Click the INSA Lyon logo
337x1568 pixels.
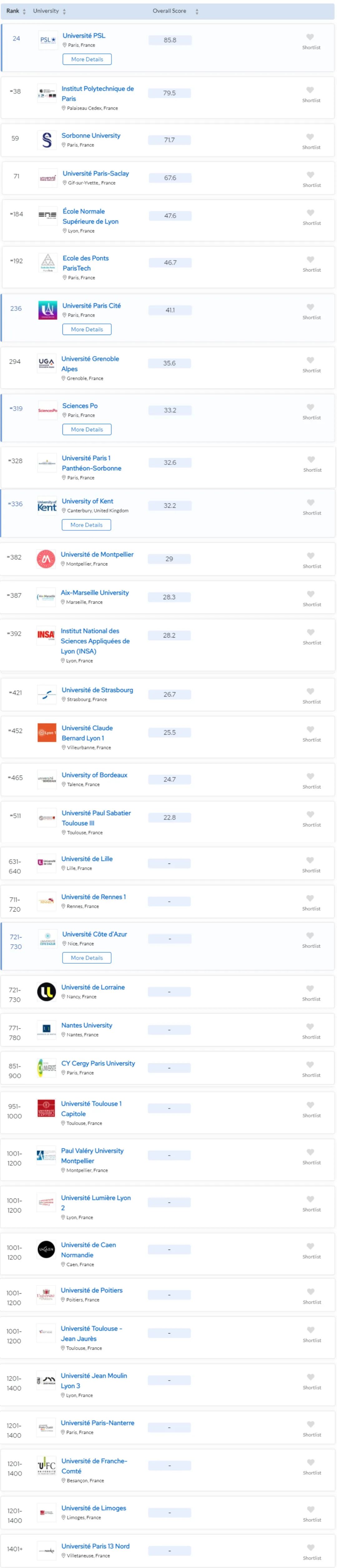click(47, 636)
